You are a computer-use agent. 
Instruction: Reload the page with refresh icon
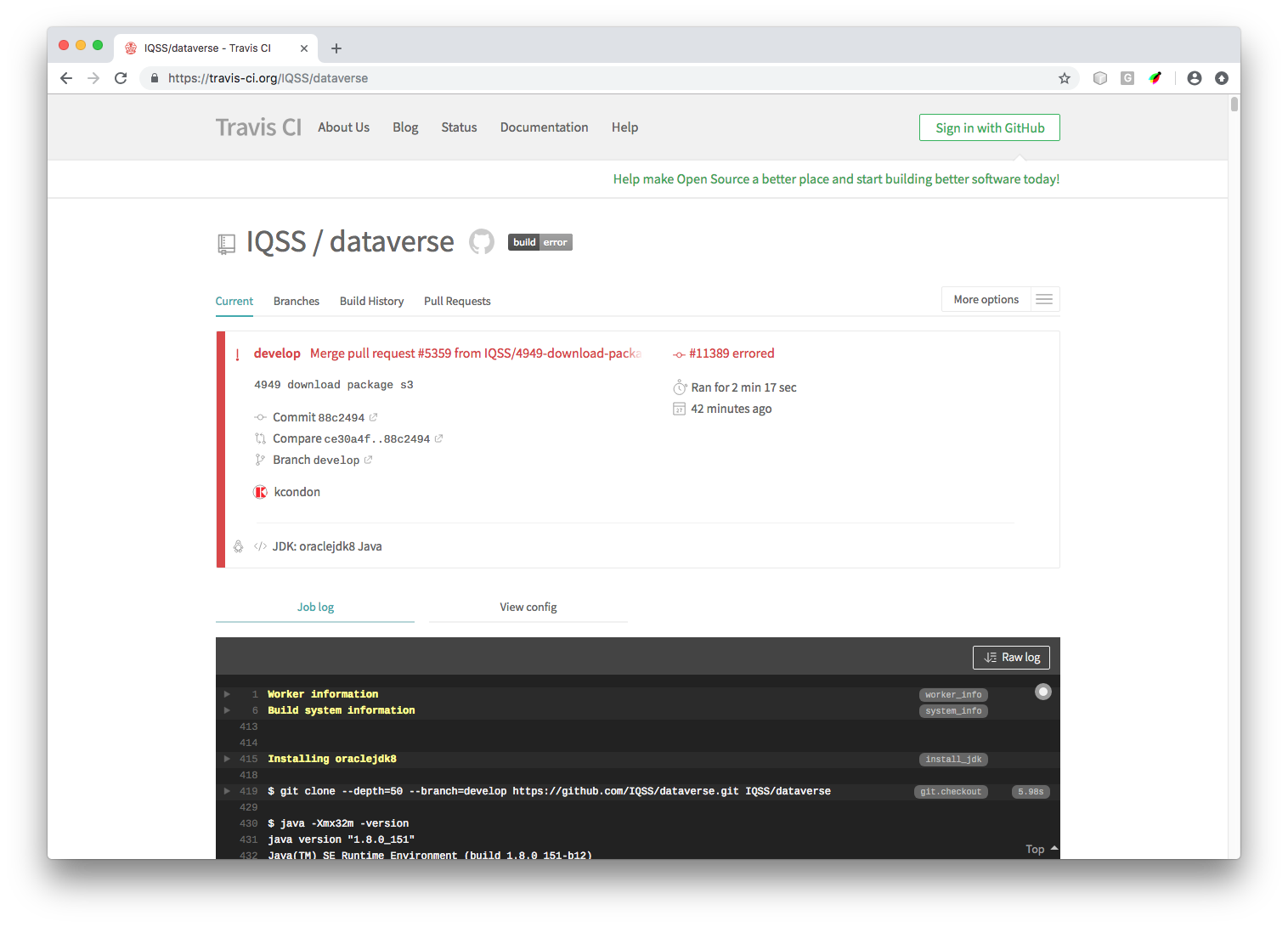(x=121, y=78)
